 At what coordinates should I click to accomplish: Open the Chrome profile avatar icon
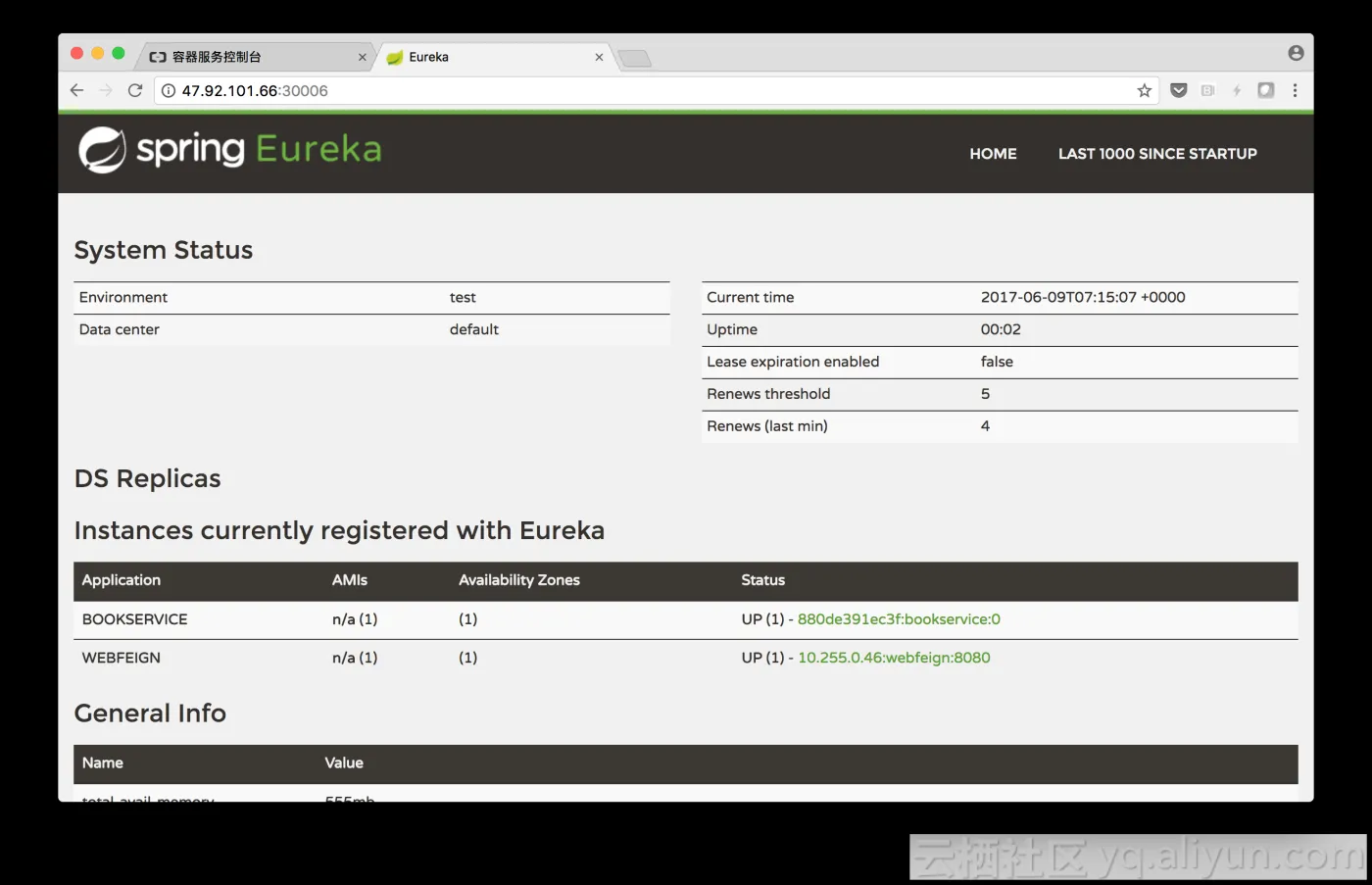[1296, 53]
